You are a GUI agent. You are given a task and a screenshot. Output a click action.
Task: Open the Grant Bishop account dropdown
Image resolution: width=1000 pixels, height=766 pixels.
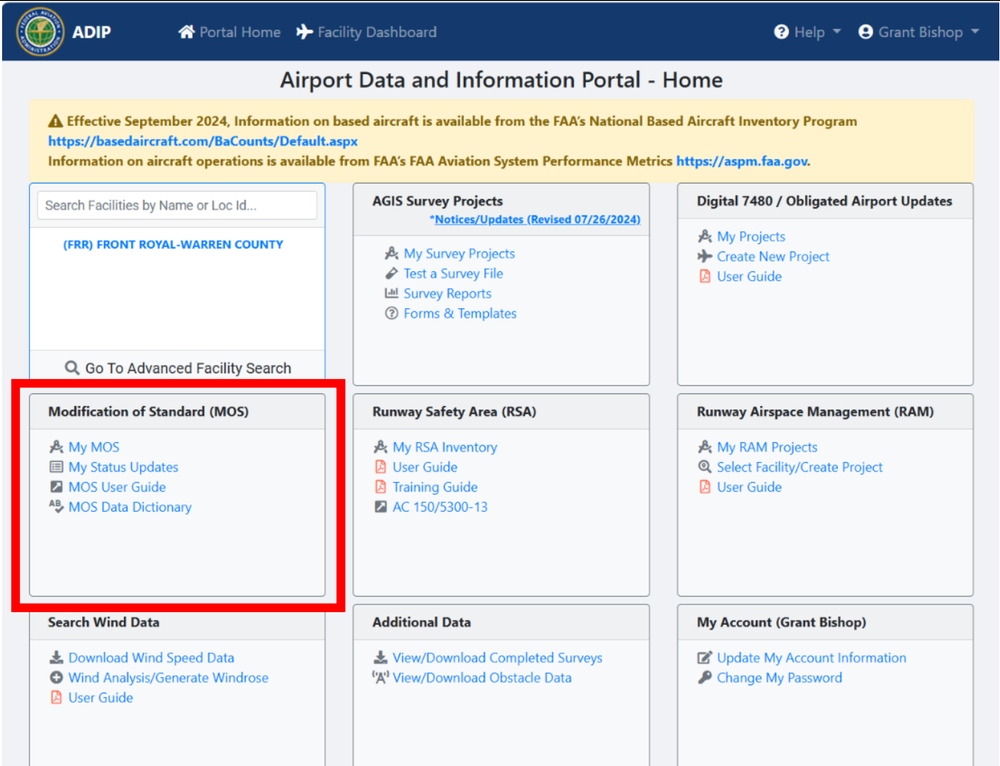918,32
